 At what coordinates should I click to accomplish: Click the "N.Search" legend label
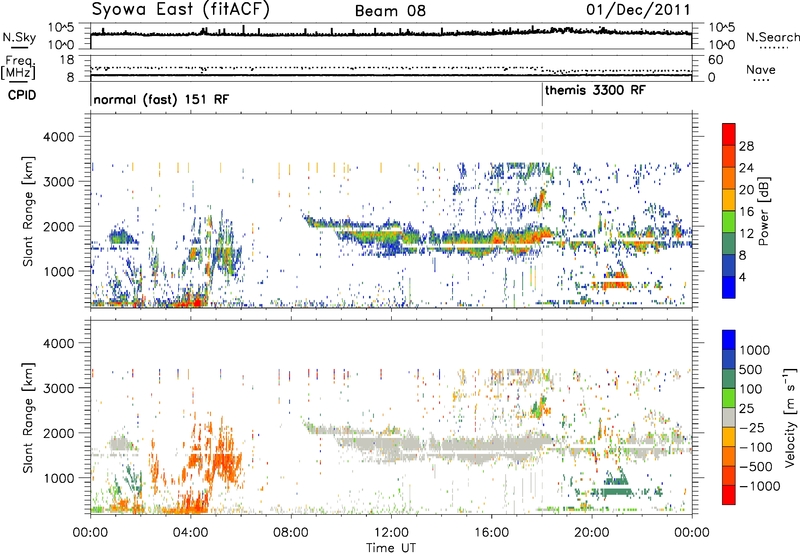coord(772,37)
